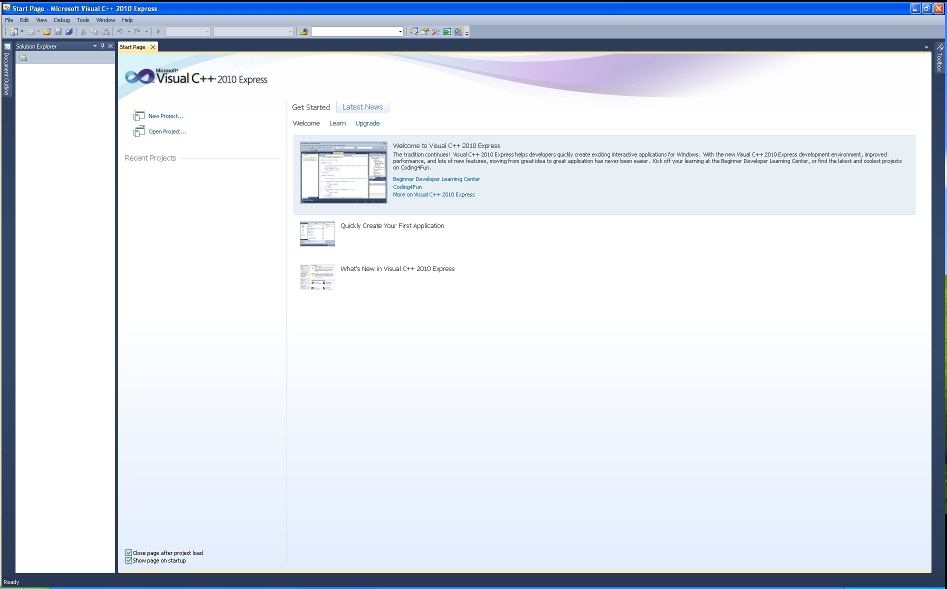Click the Find in Files toolbar icon
Viewport: 947px width, 589px height.
(303, 32)
